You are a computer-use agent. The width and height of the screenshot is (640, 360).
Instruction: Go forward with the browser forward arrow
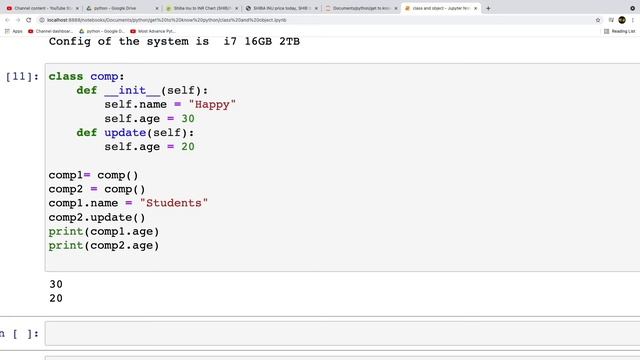point(18,20)
